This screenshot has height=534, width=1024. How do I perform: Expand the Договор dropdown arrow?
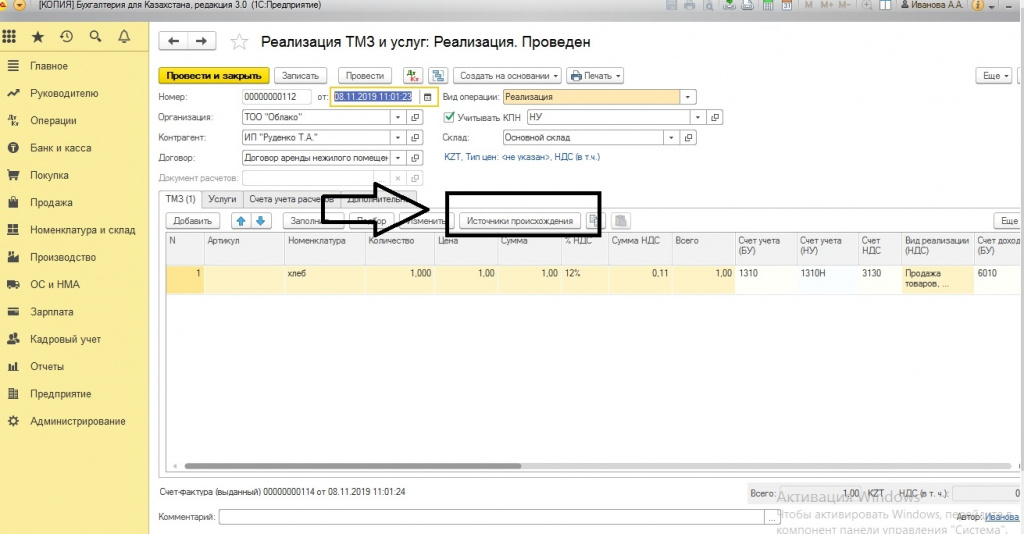(398, 158)
